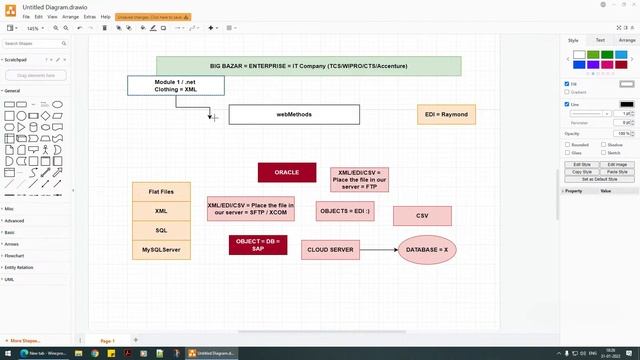
Task: Add a new page with plus icon
Action: (136, 340)
